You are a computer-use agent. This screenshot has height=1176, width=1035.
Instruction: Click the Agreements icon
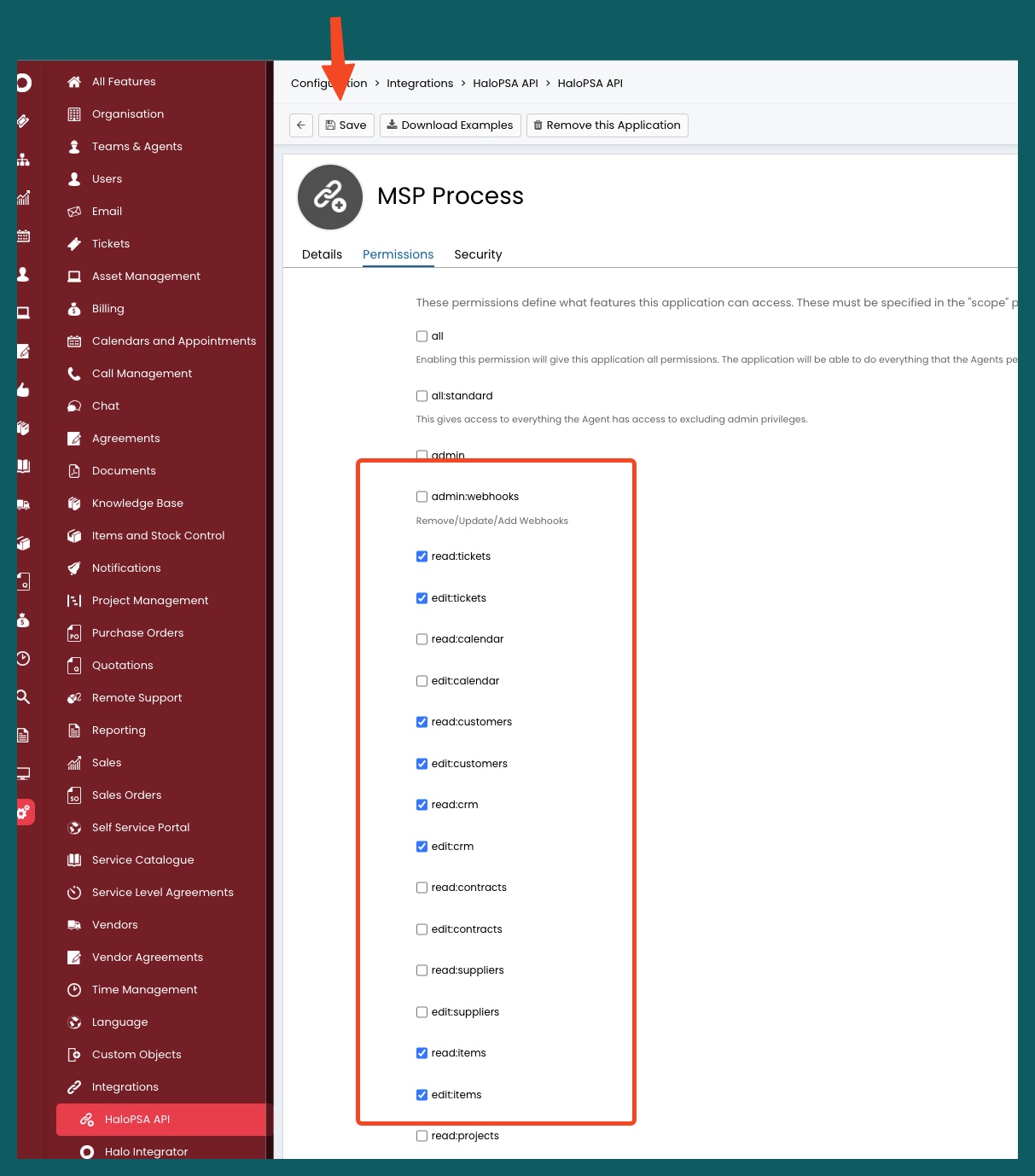click(x=74, y=439)
